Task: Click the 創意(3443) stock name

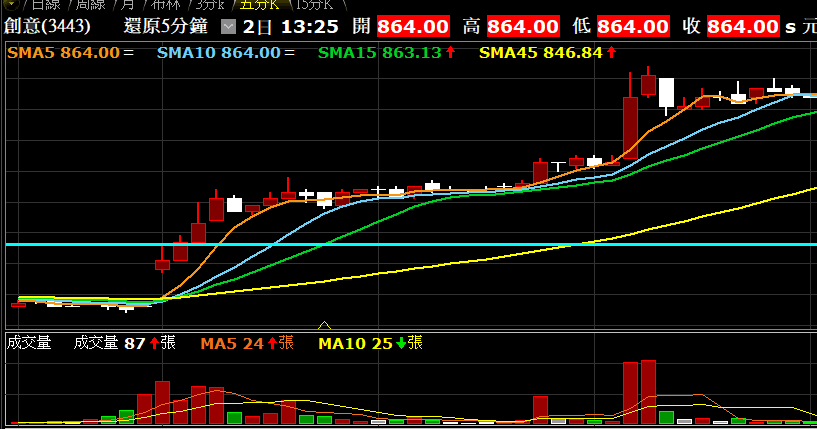Action: coord(47,27)
